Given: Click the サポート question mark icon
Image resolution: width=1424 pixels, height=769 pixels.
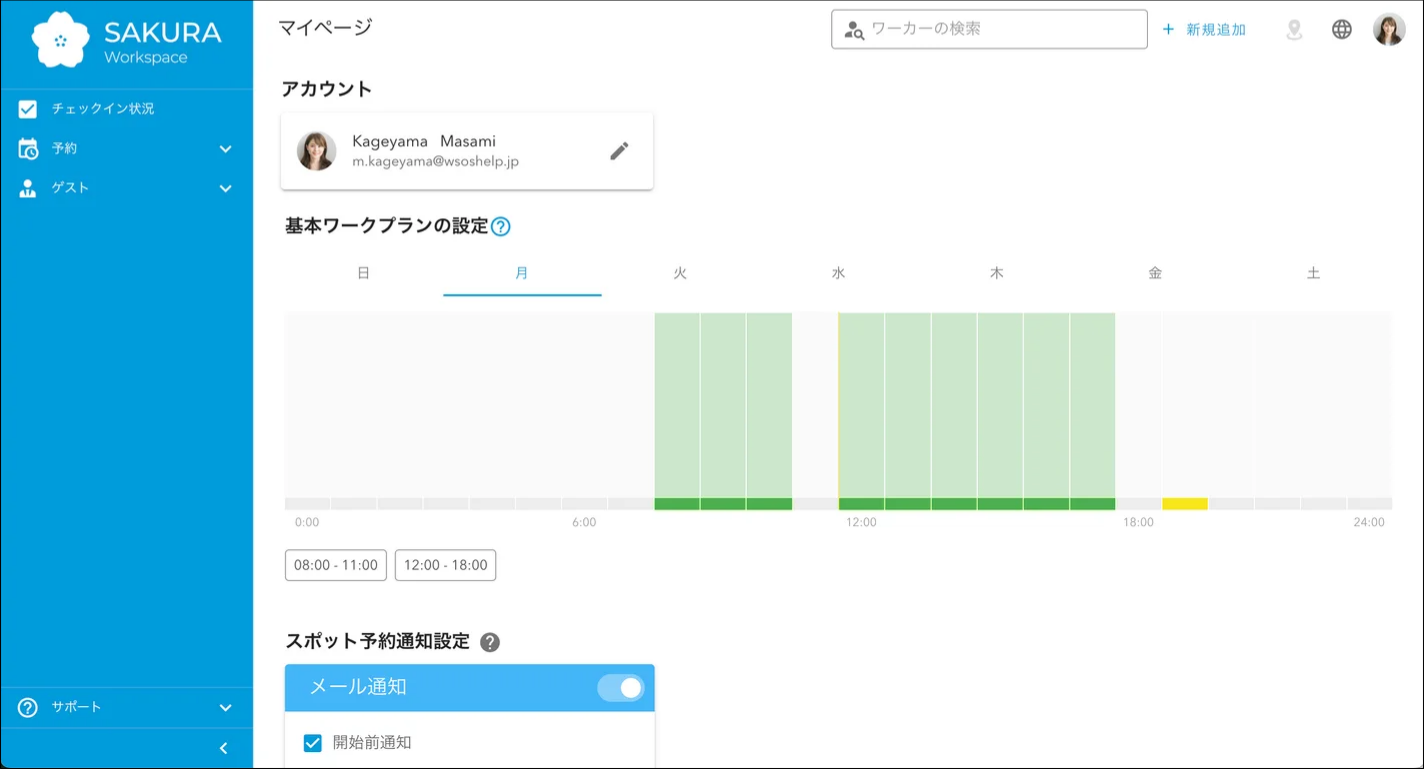Looking at the screenshot, I should (27, 707).
